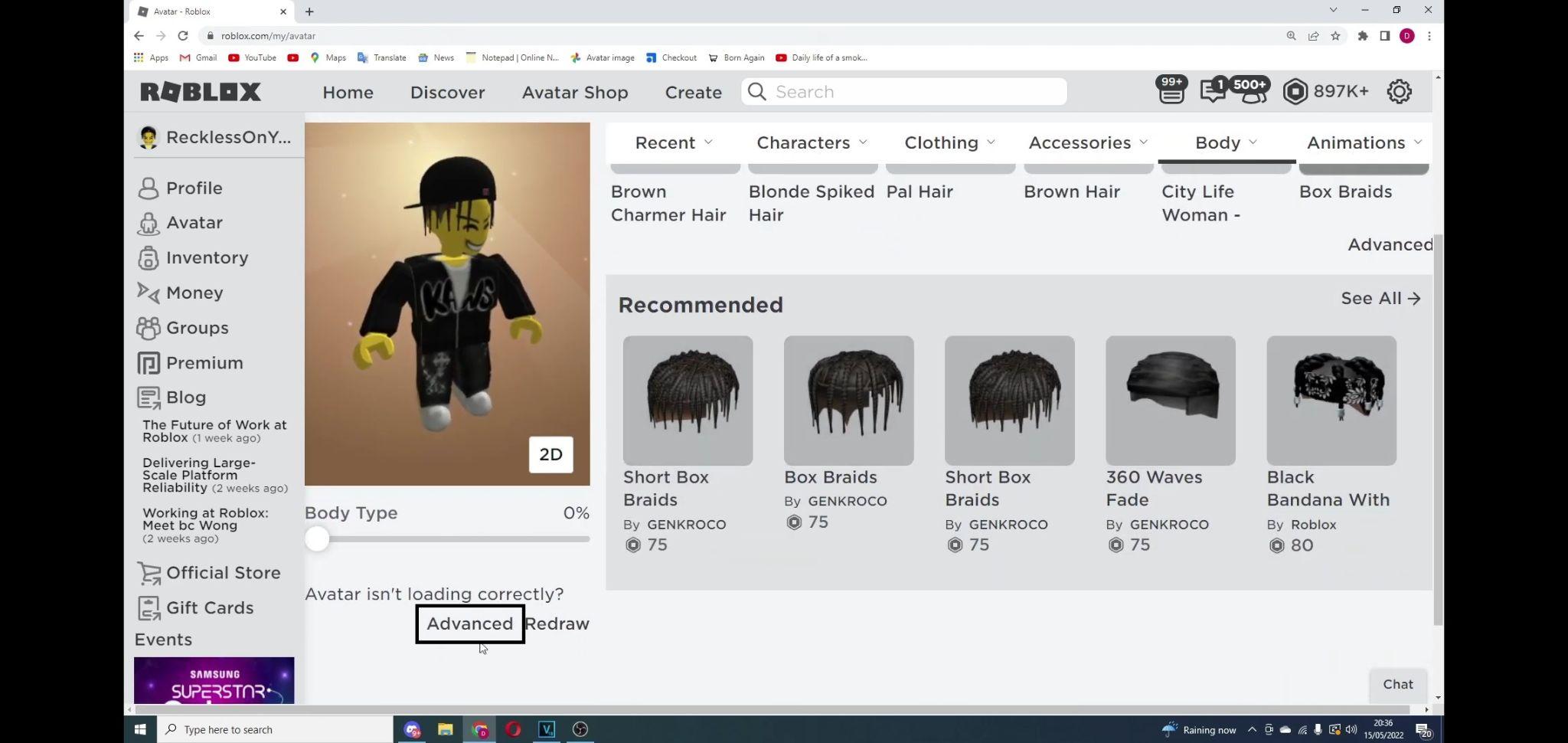Open the Gift Cards link
The image size is (1568, 743).
(210, 607)
